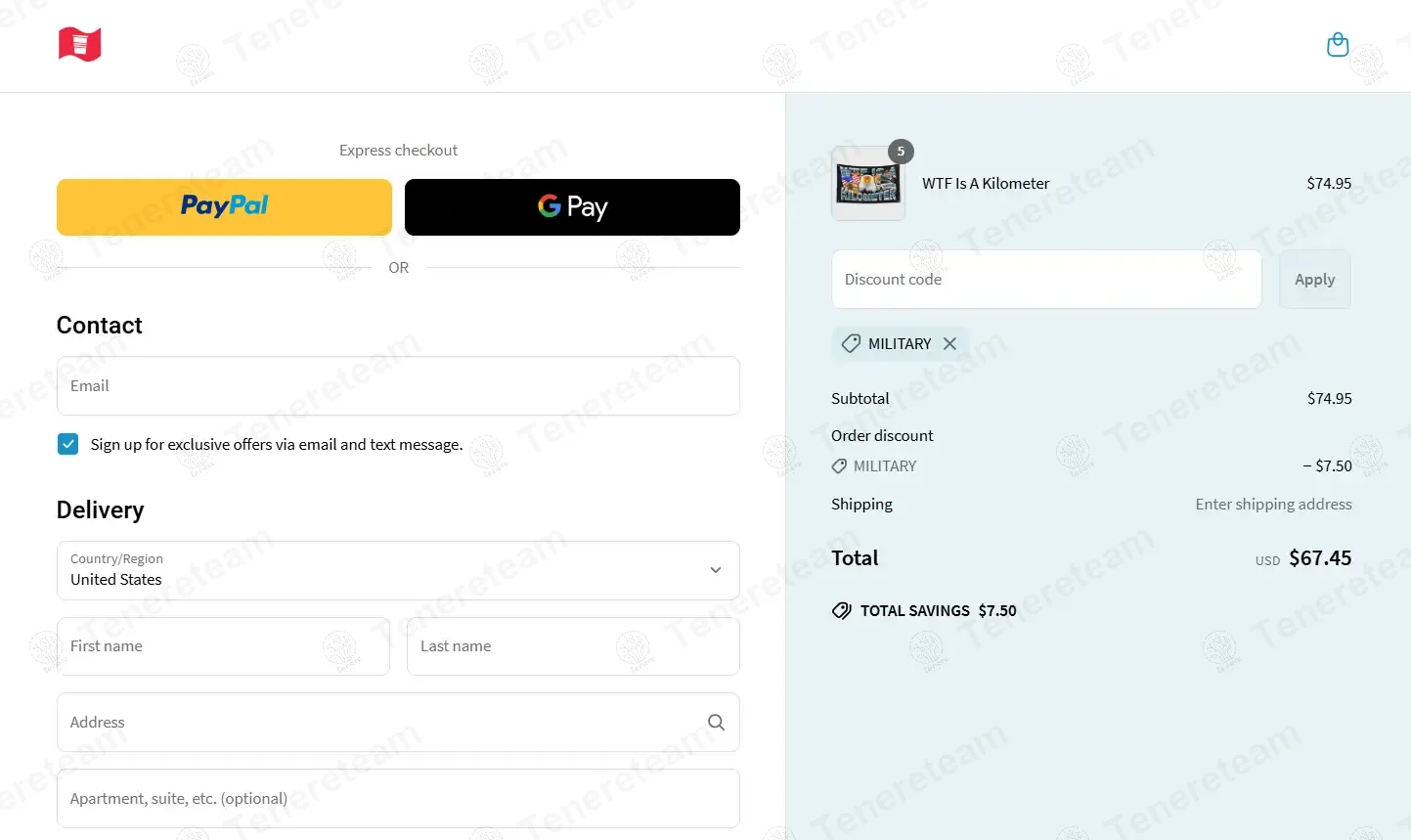
Task: Remove the MILITARY discount code with X
Action: point(949,344)
